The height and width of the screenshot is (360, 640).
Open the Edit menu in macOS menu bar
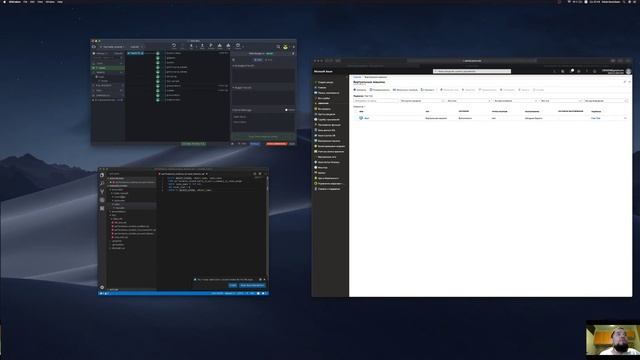point(32,2)
